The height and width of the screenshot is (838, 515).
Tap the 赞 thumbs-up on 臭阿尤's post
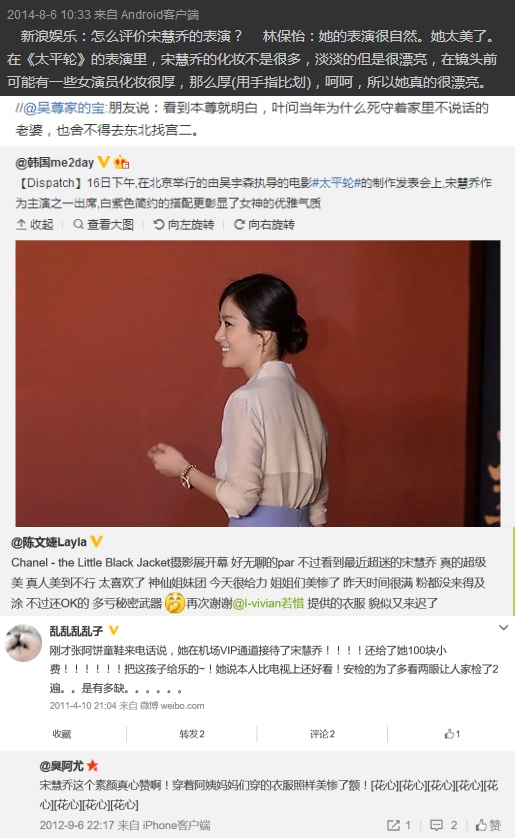point(488,825)
